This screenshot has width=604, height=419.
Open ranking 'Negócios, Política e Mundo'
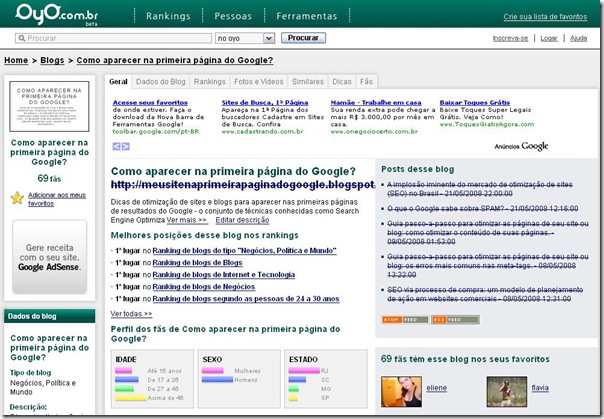(x=245, y=251)
